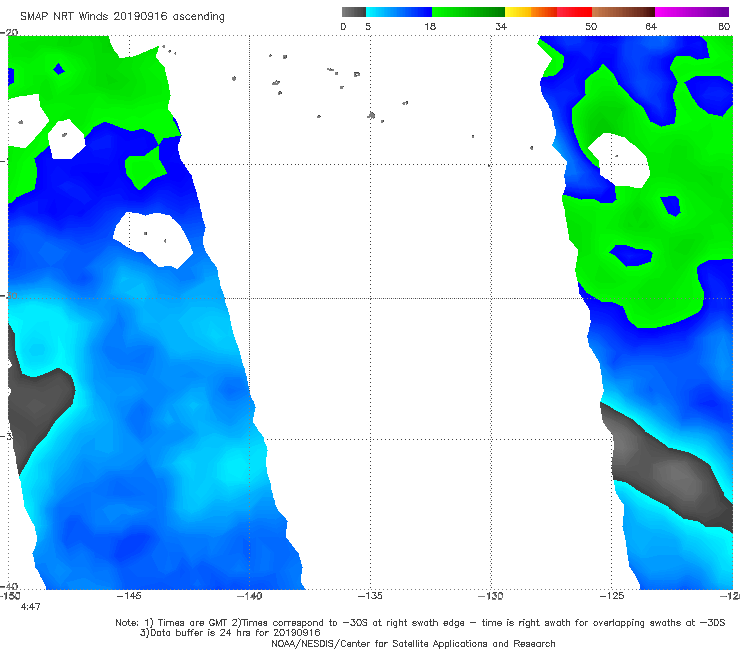Viewport: 740px width, 650px height.
Task: Click the note line 'Times are GMT'
Action: pyautogui.click(x=193, y=623)
